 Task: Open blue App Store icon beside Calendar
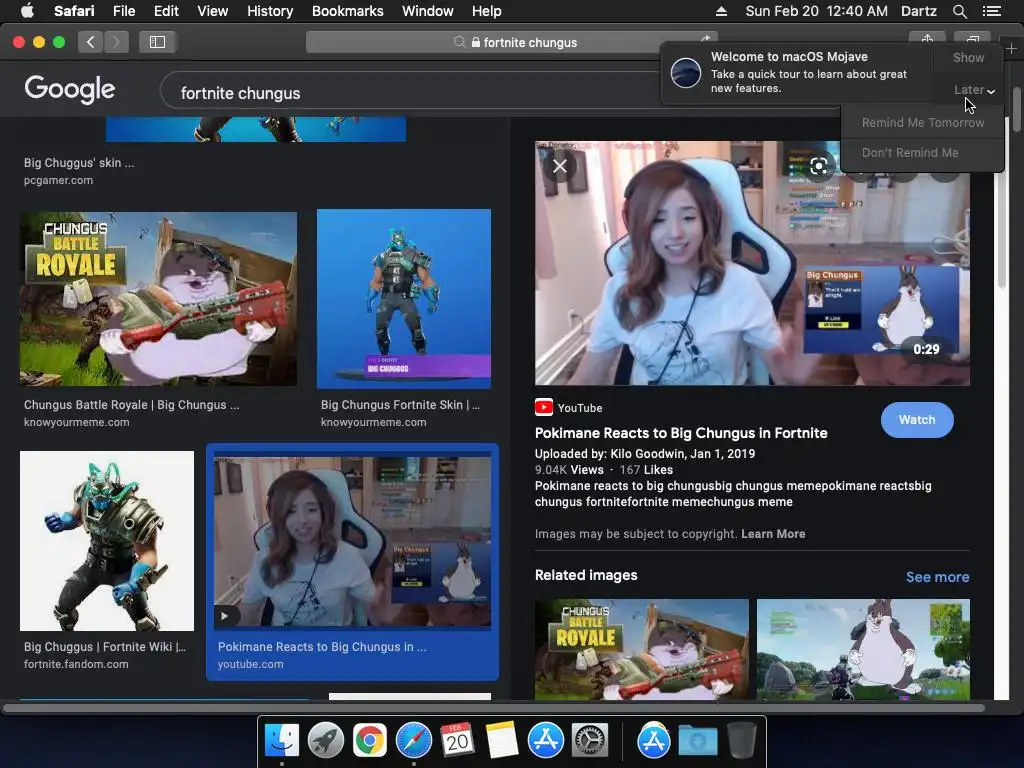[x=545, y=741]
